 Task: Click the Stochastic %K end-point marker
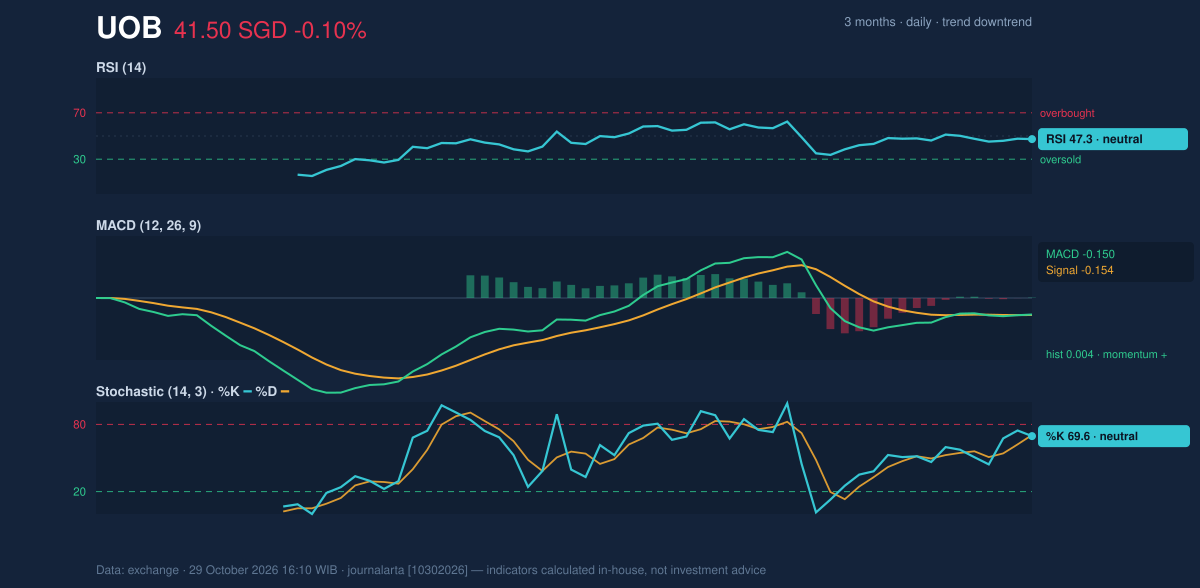click(x=1032, y=436)
